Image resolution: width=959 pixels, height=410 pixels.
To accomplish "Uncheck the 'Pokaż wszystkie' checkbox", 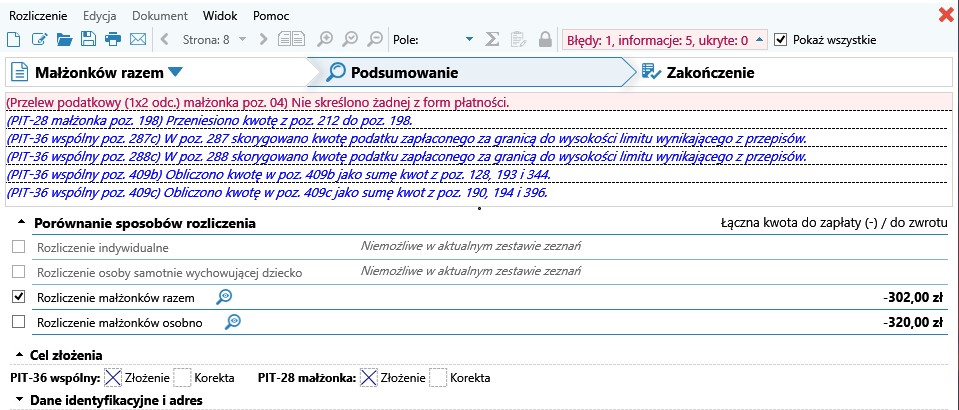I will pyautogui.click(x=781, y=40).
